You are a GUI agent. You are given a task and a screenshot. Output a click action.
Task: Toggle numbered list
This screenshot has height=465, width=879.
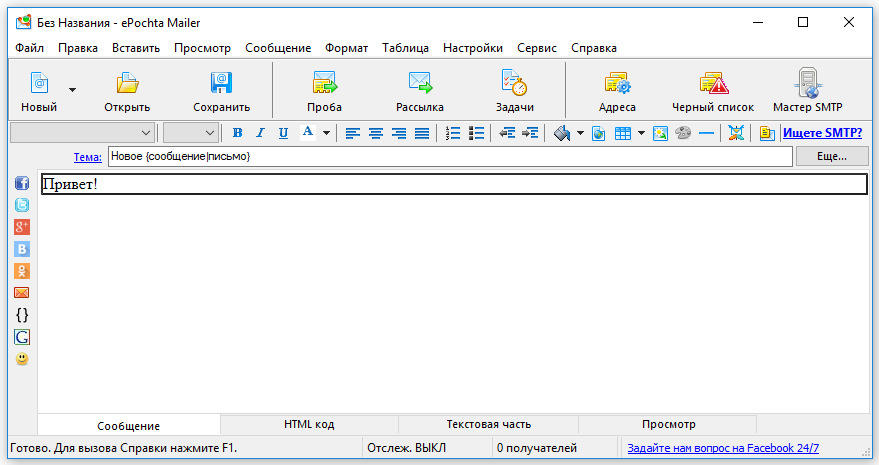453,133
